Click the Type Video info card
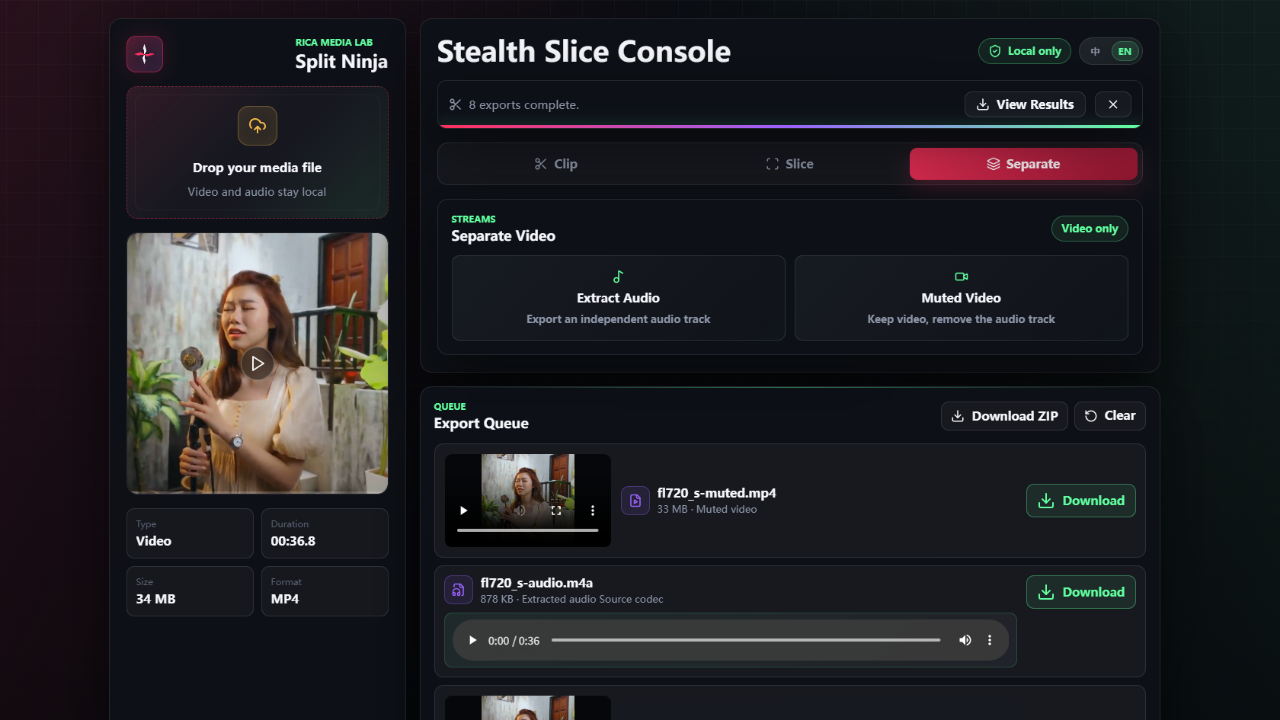The height and width of the screenshot is (720, 1280). (190, 533)
